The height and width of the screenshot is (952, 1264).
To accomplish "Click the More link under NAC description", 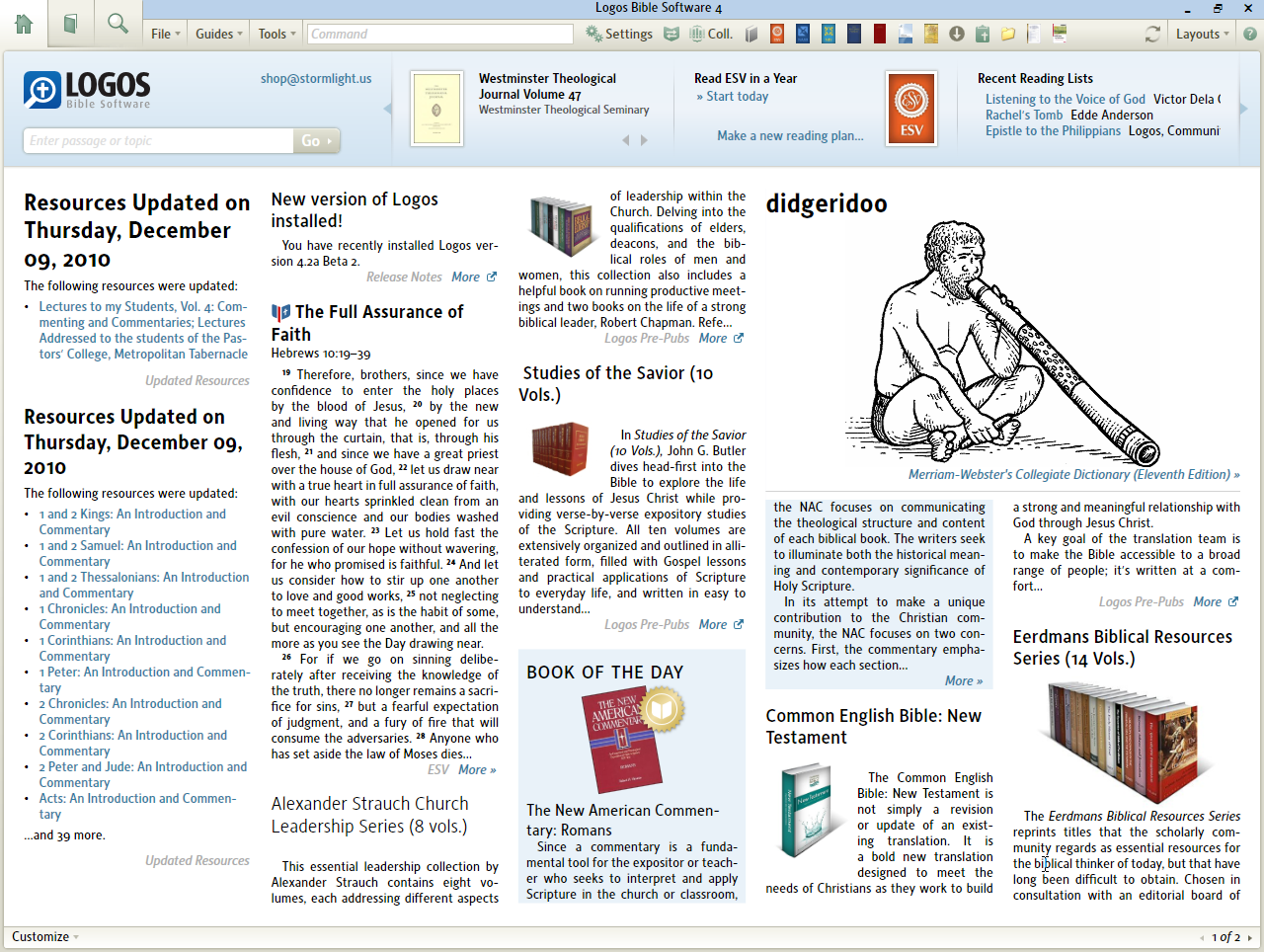I will click(963, 681).
